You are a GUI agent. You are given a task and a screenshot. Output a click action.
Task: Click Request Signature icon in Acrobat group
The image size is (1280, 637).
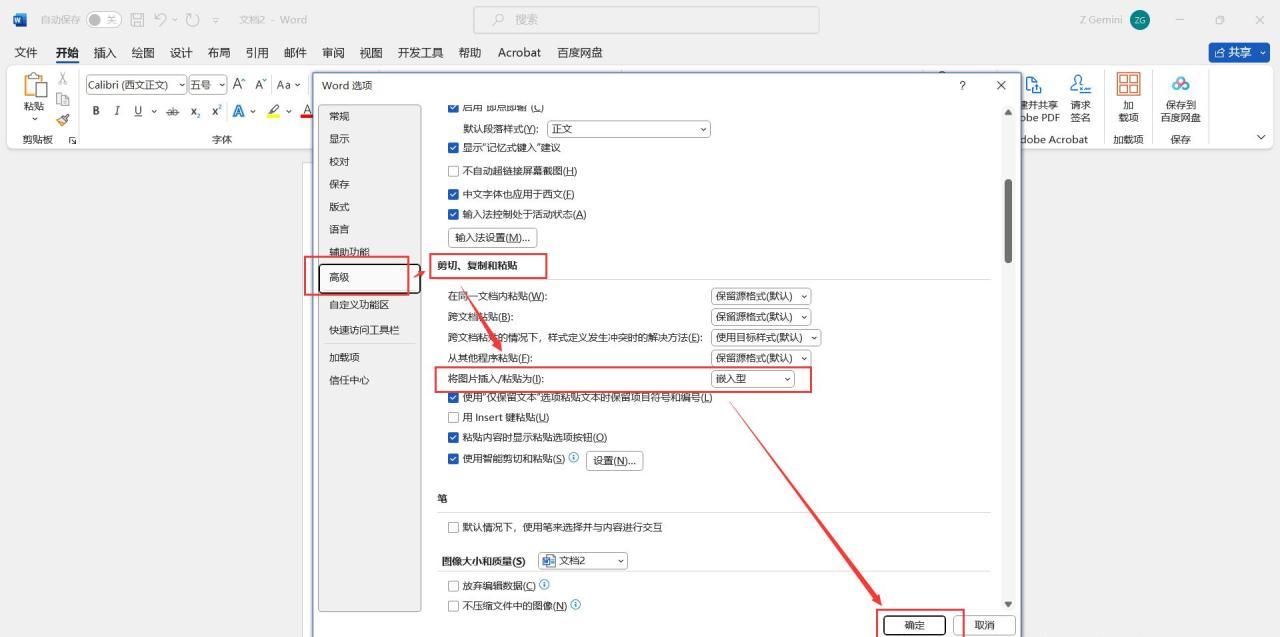coord(1080,86)
